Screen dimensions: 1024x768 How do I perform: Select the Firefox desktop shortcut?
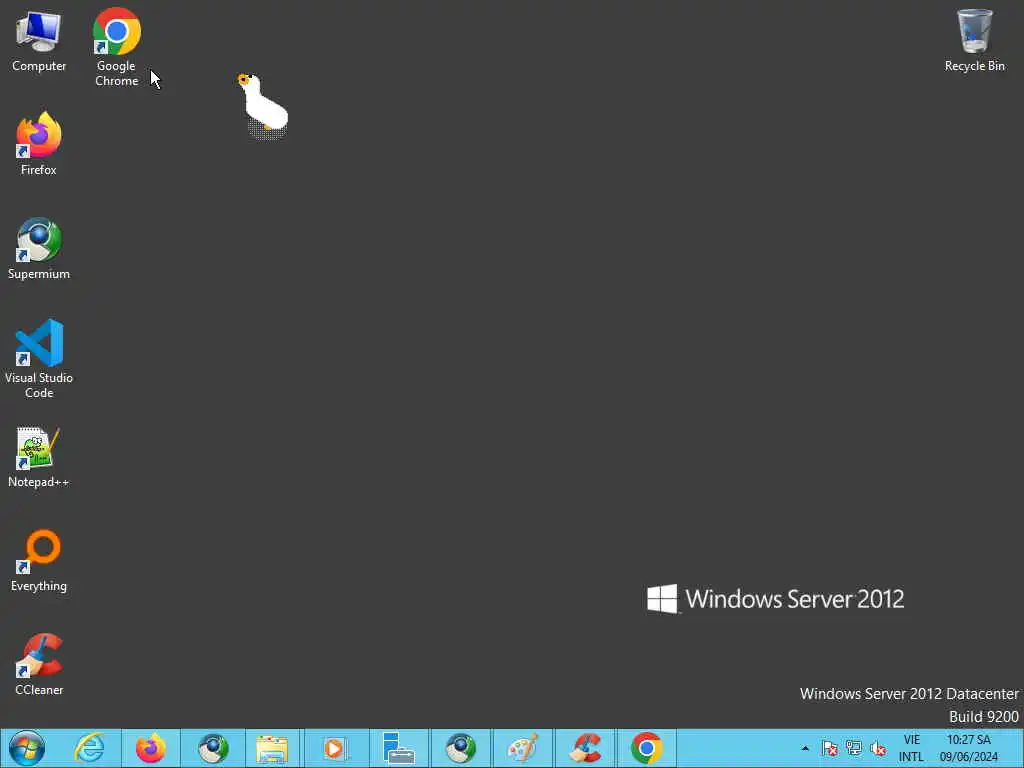tap(39, 144)
